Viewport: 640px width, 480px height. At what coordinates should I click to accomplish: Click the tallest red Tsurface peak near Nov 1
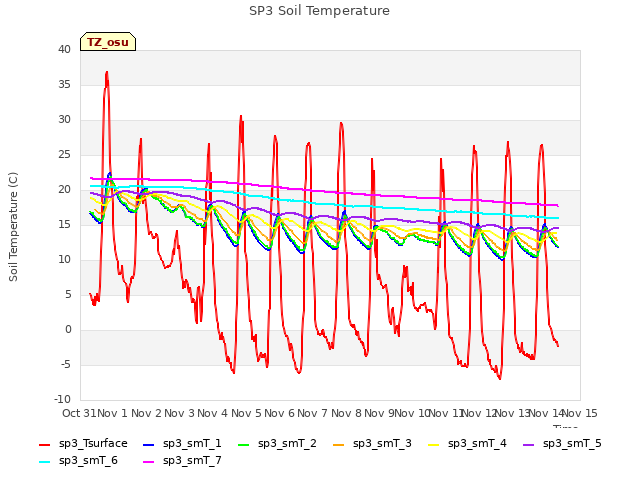(x=107, y=73)
